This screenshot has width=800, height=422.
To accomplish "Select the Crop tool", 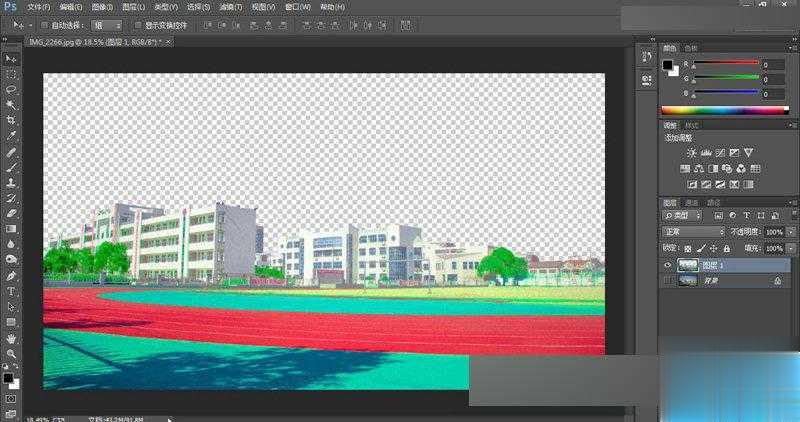I will coord(11,120).
